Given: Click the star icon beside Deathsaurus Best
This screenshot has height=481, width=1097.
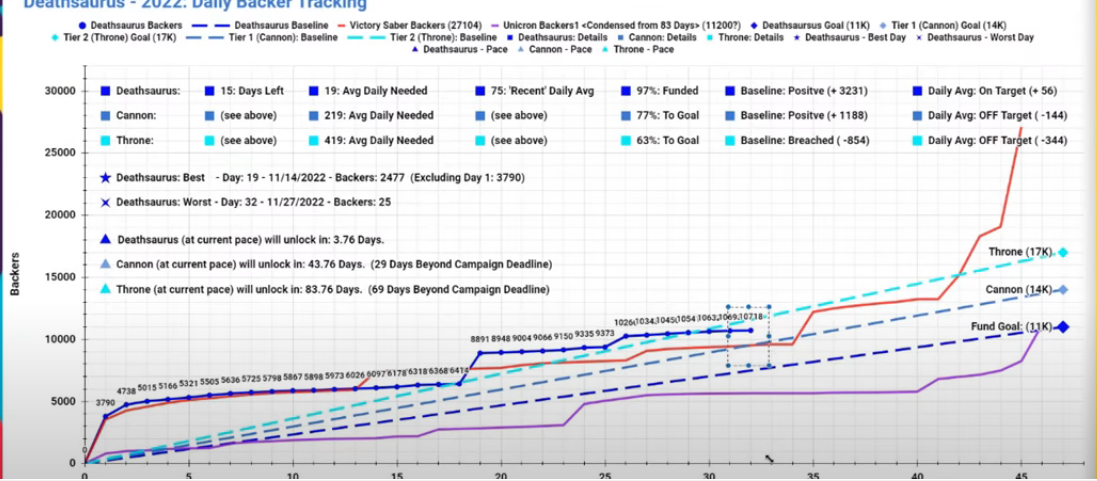Looking at the screenshot, I should (x=105, y=178).
